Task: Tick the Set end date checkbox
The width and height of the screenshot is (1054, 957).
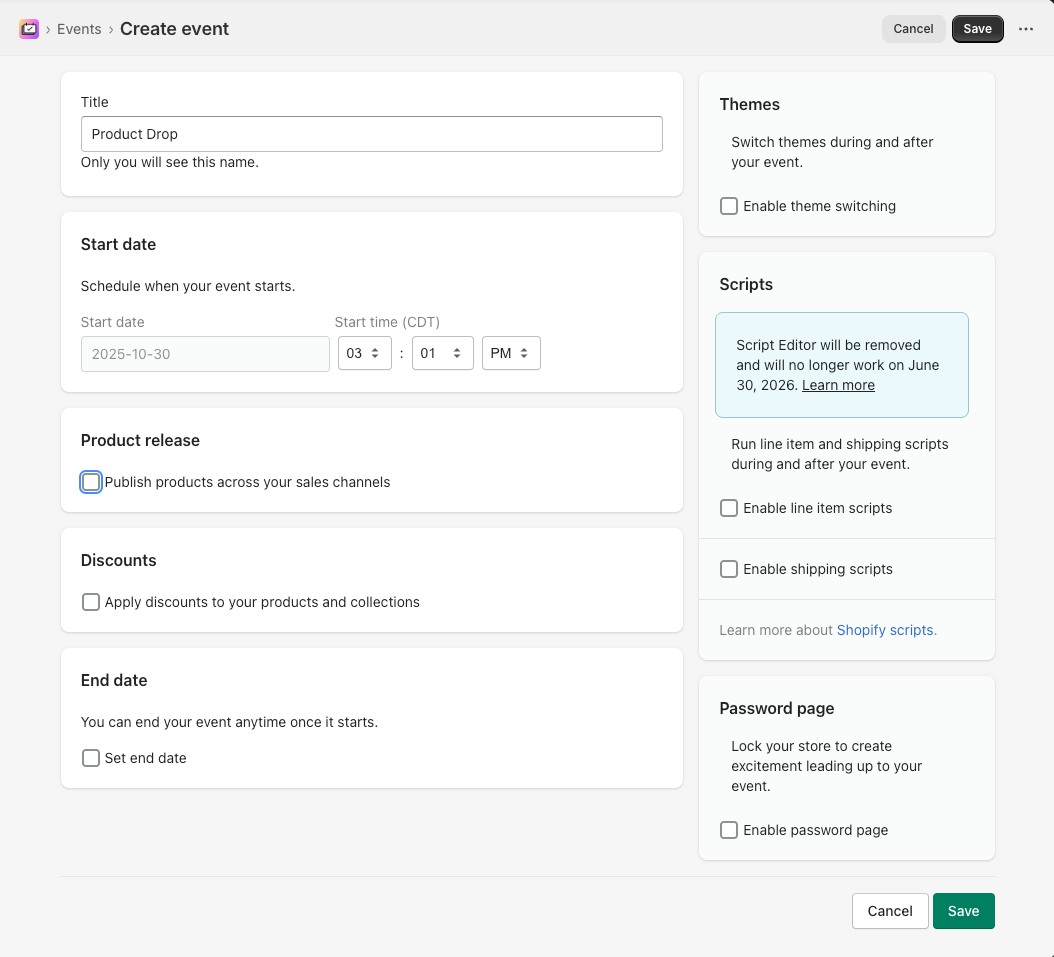Action: (x=91, y=758)
